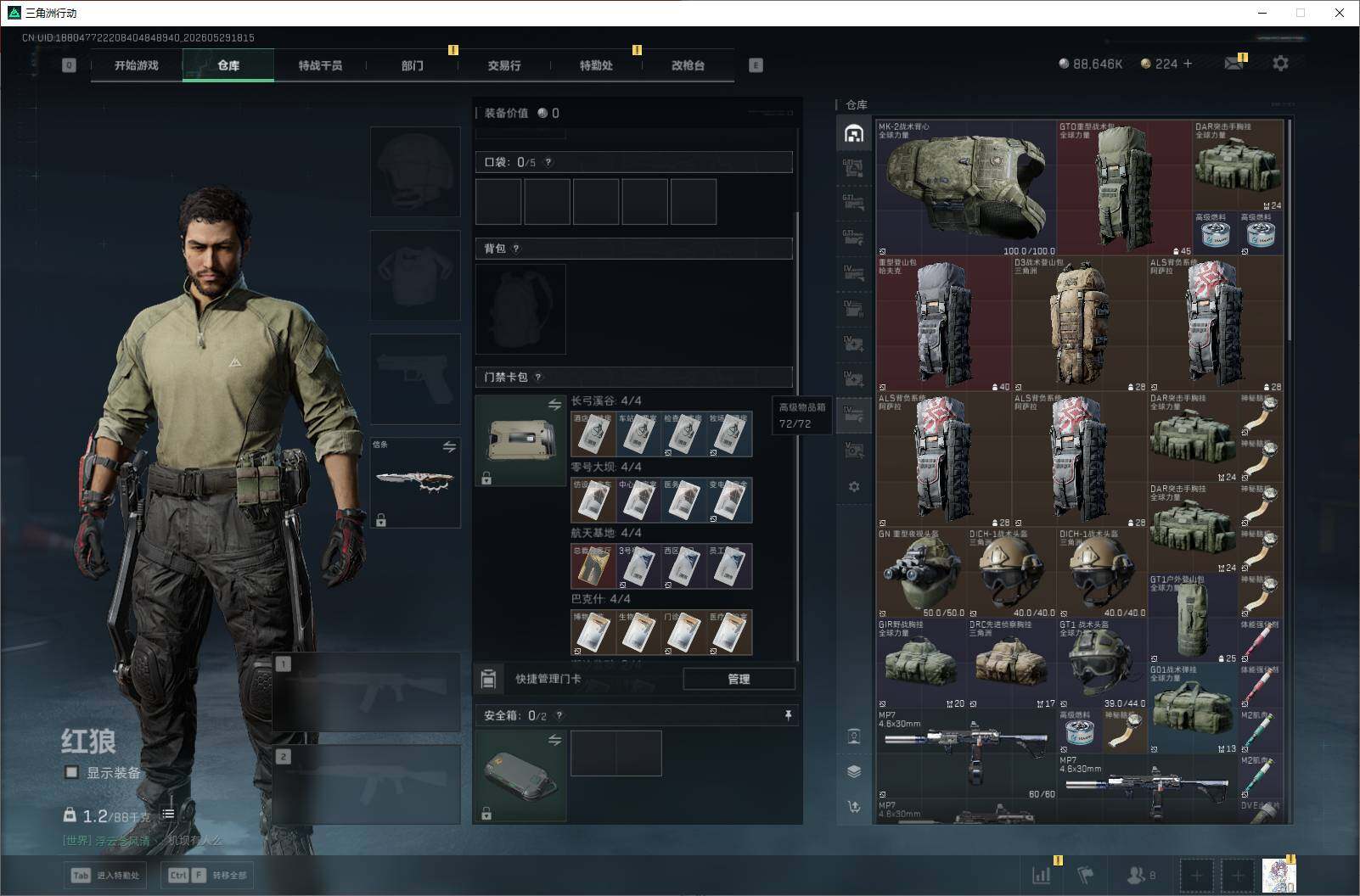The image size is (1360, 896).
Task: Click the first empty squad invite plus slot
Action: coord(1196,875)
